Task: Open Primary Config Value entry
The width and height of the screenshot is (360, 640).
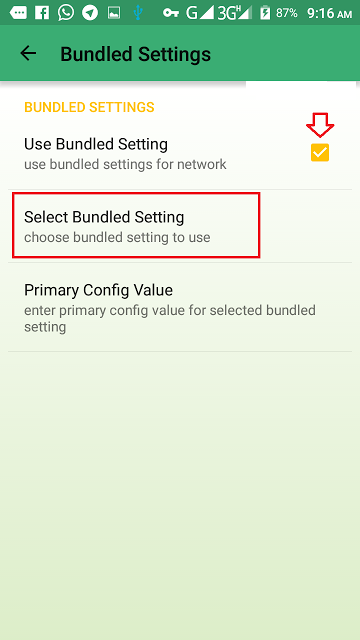Action: coord(180,307)
